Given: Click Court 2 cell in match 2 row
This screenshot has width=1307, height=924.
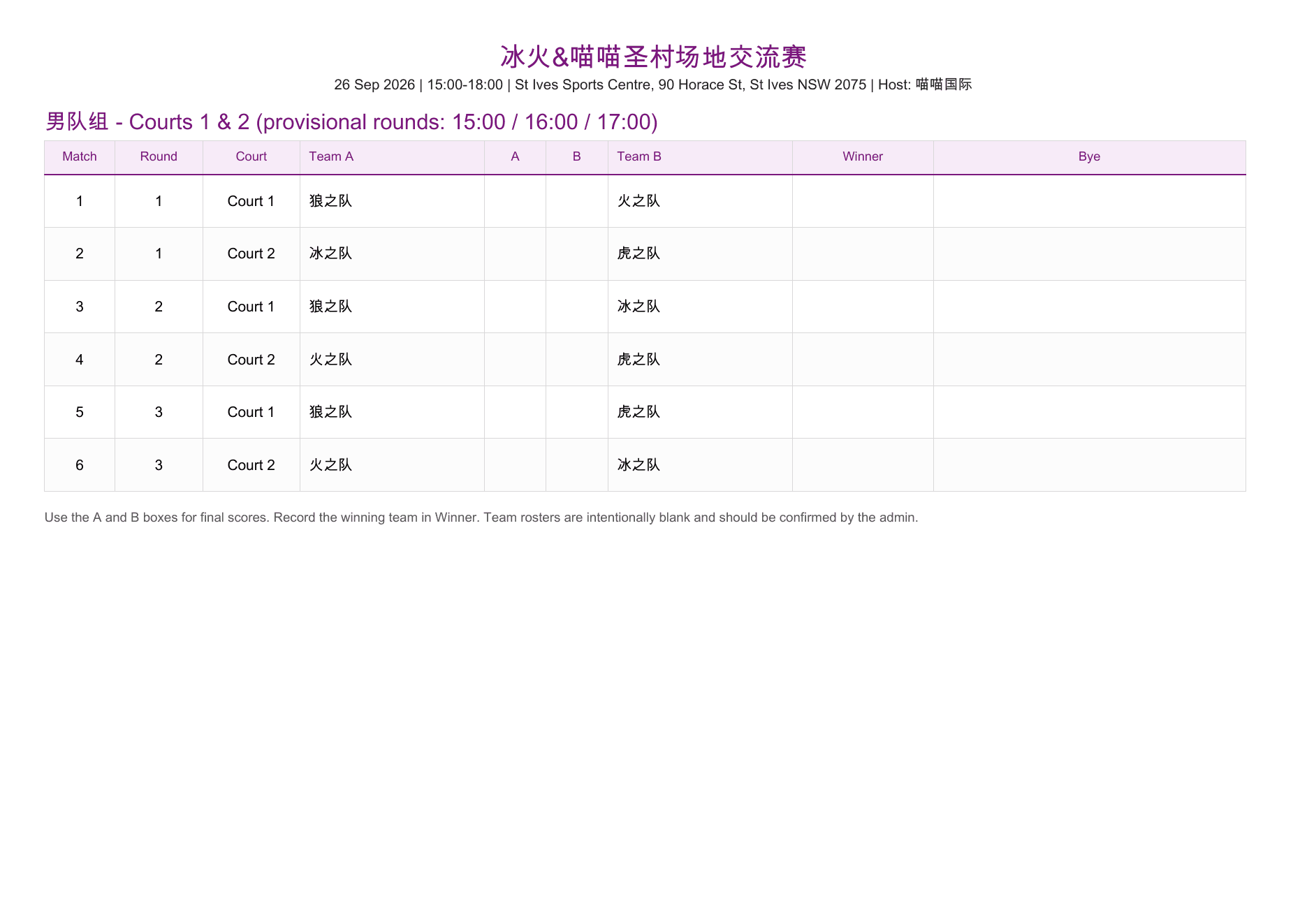Looking at the screenshot, I should click(x=251, y=254).
